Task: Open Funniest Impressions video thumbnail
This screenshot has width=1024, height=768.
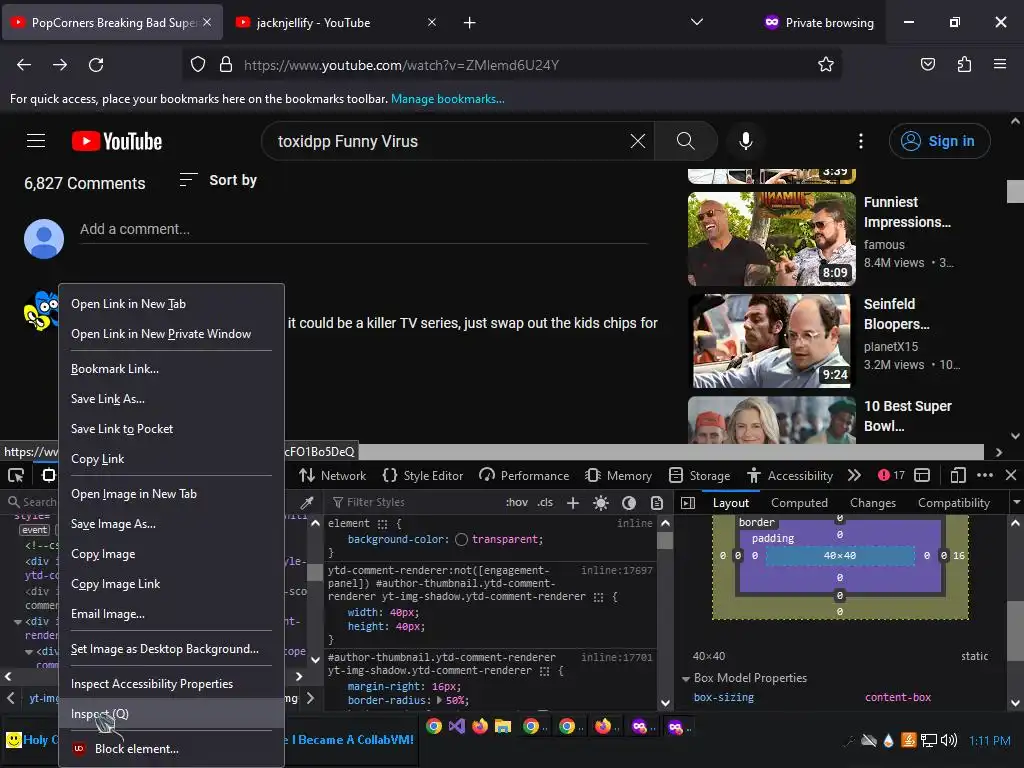Action: point(771,239)
